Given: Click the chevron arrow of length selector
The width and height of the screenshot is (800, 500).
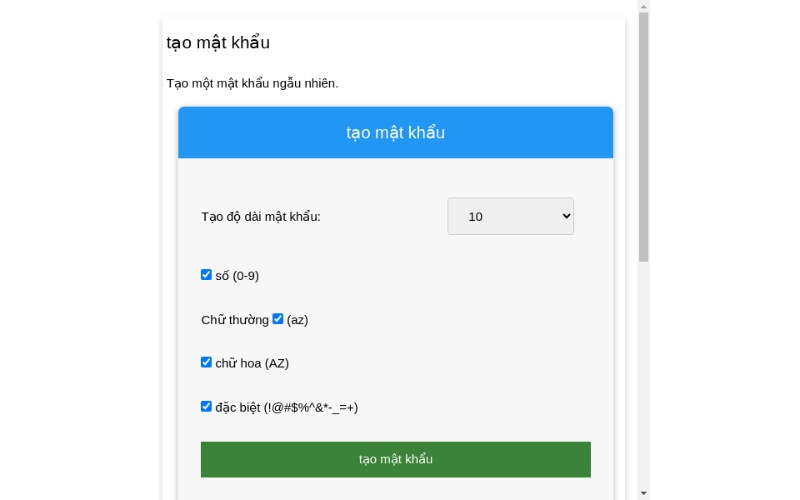Looking at the screenshot, I should point(566,216).
